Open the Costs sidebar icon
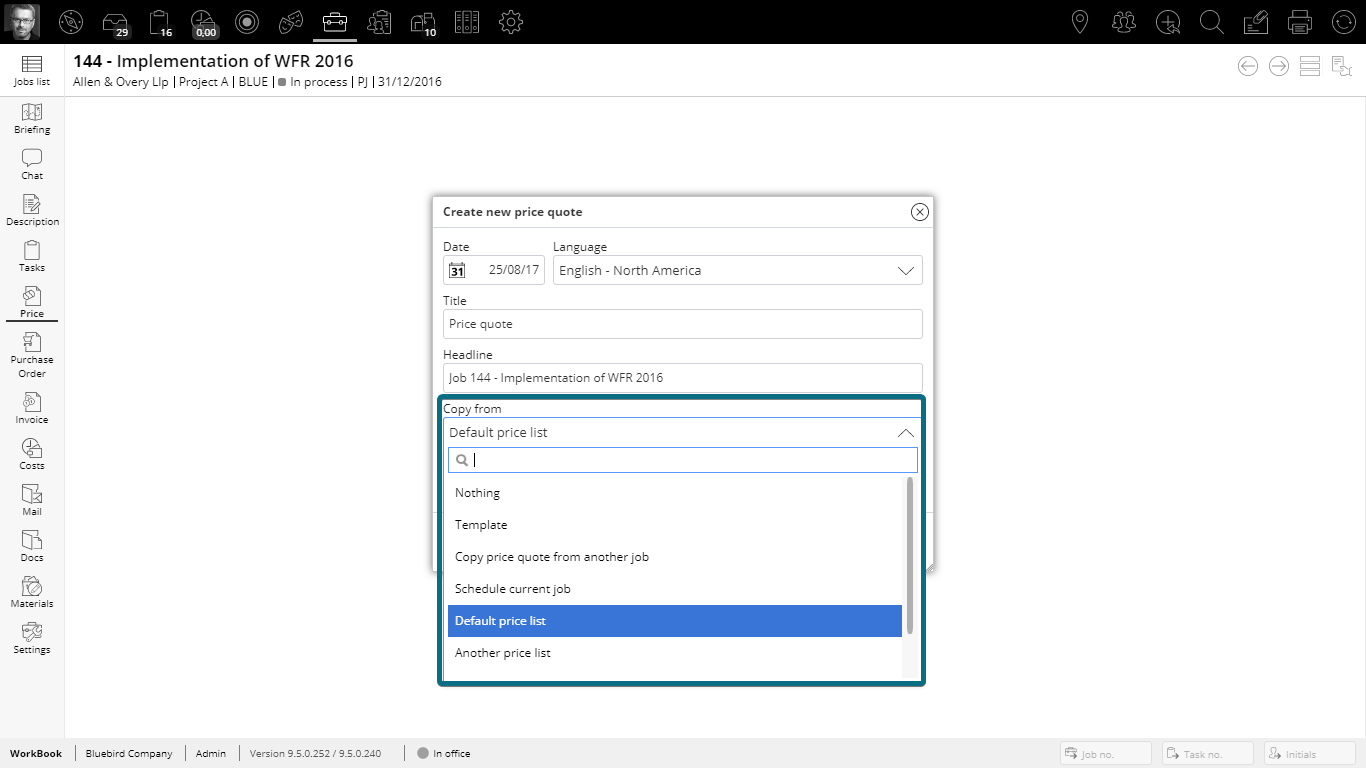Image resolution: width=1366 pixels, height=768 pixels. (x=32, y=454)
